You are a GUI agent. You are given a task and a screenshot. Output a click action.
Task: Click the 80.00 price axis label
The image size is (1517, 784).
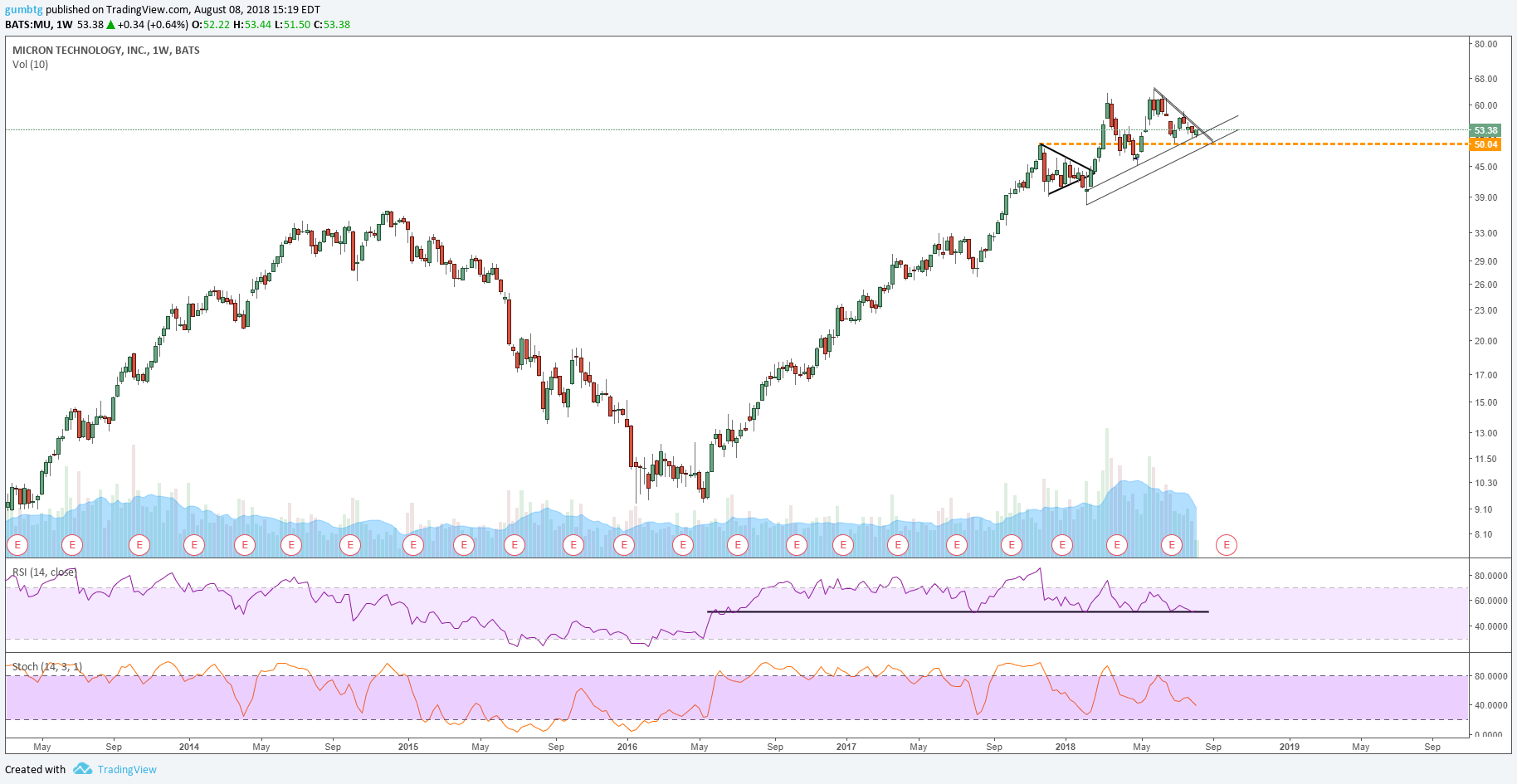click(1485, 44)
